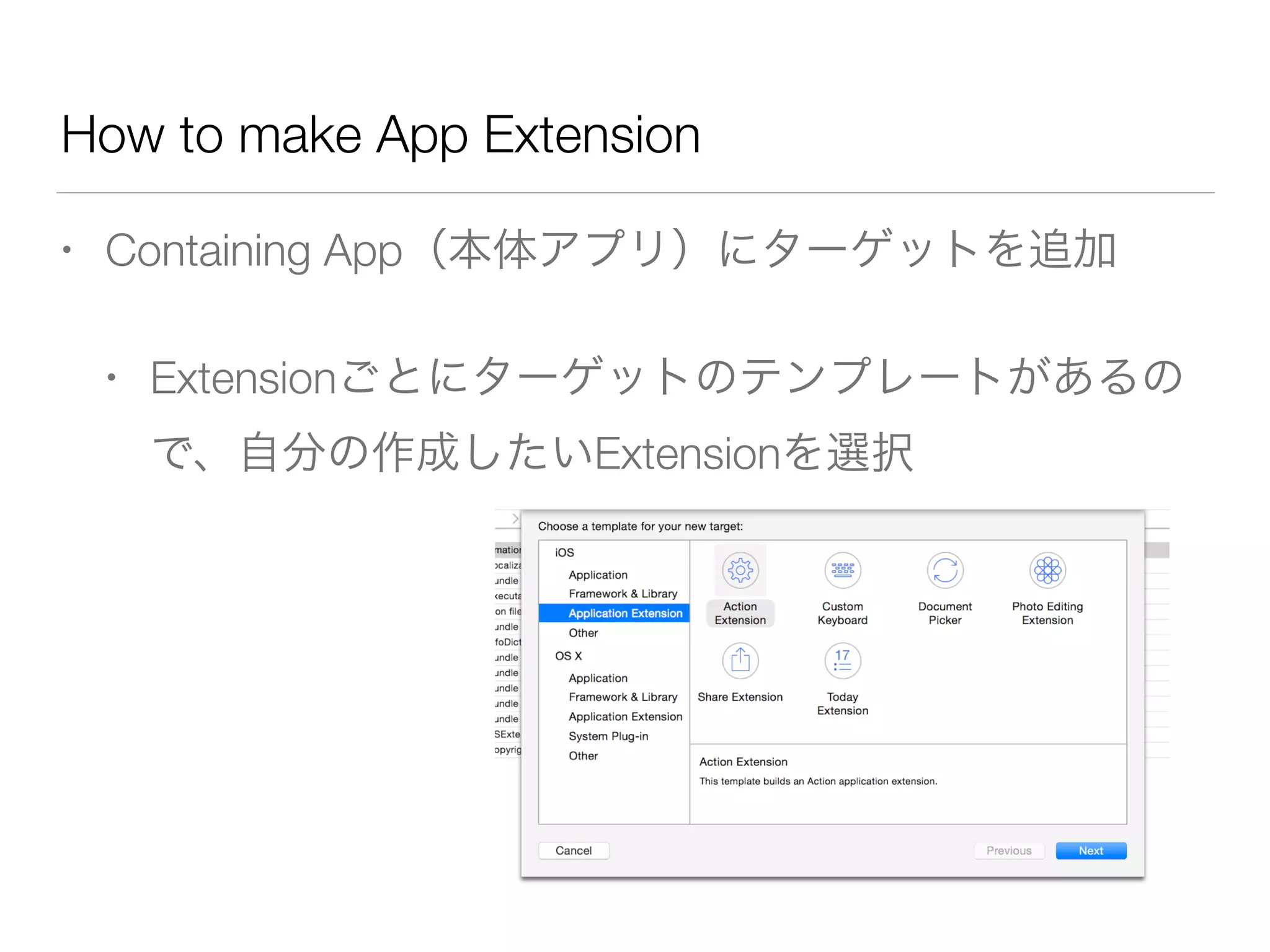This screenshot has height=952, width=1270.
Task: Select iOS Application Extension category
Action: pyautogui.click(x=614, y=613)
